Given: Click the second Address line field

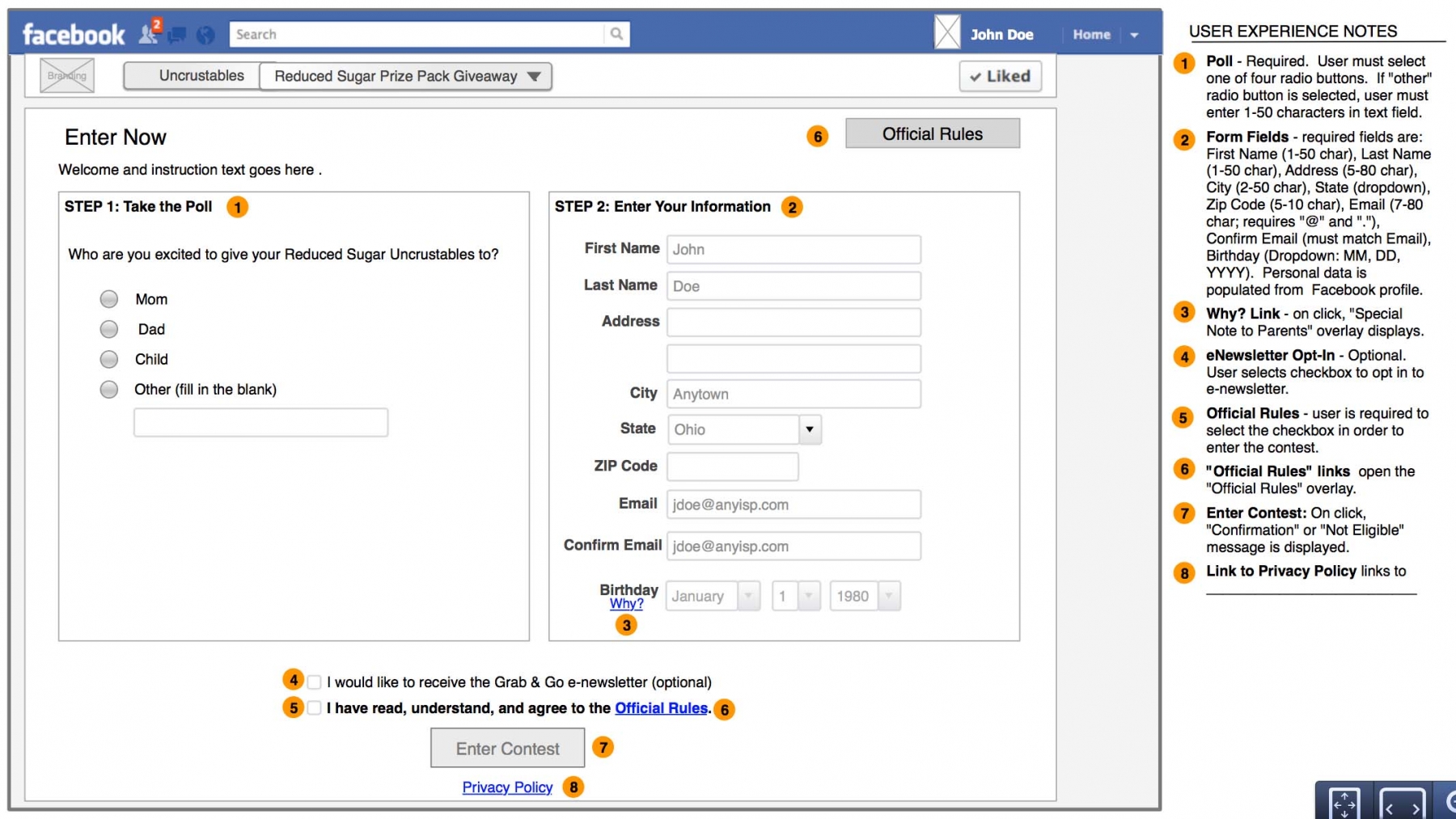Looking at the screenshot, I should coord(794,359).
